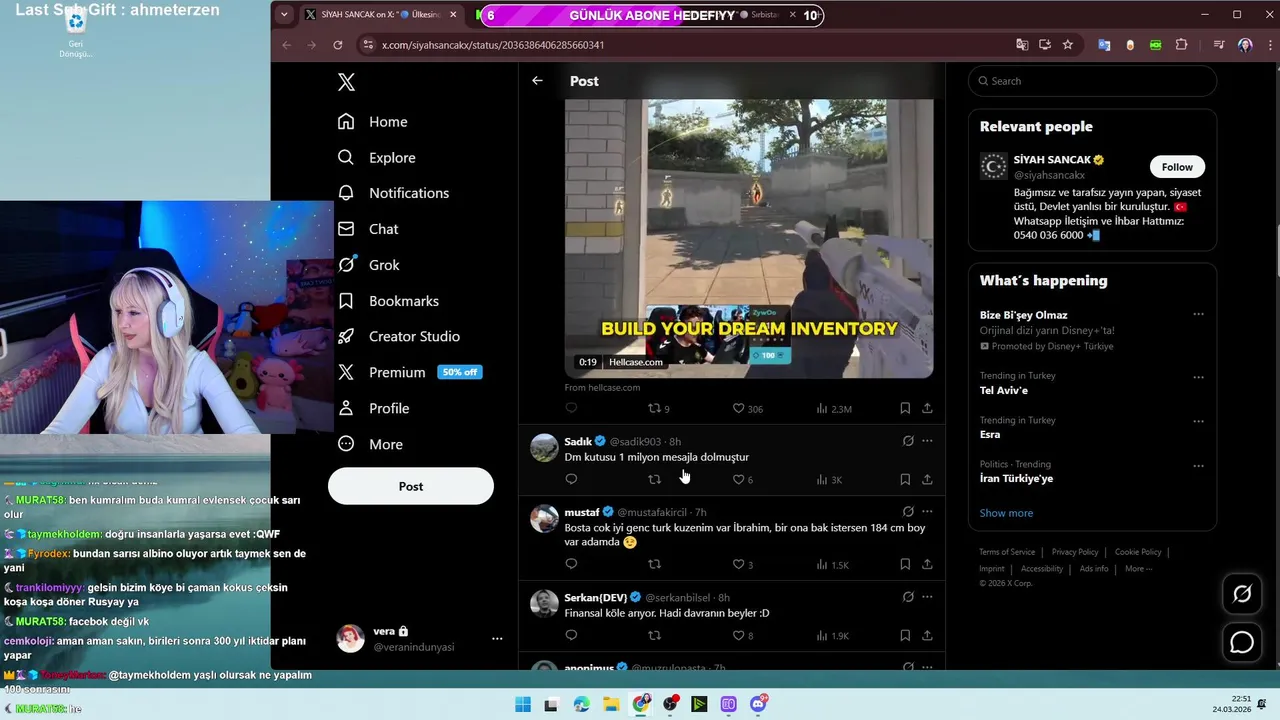Open Chrome extensions puzzle icon
This screenshot has height=720, width=1280.
click(1181, 45)
